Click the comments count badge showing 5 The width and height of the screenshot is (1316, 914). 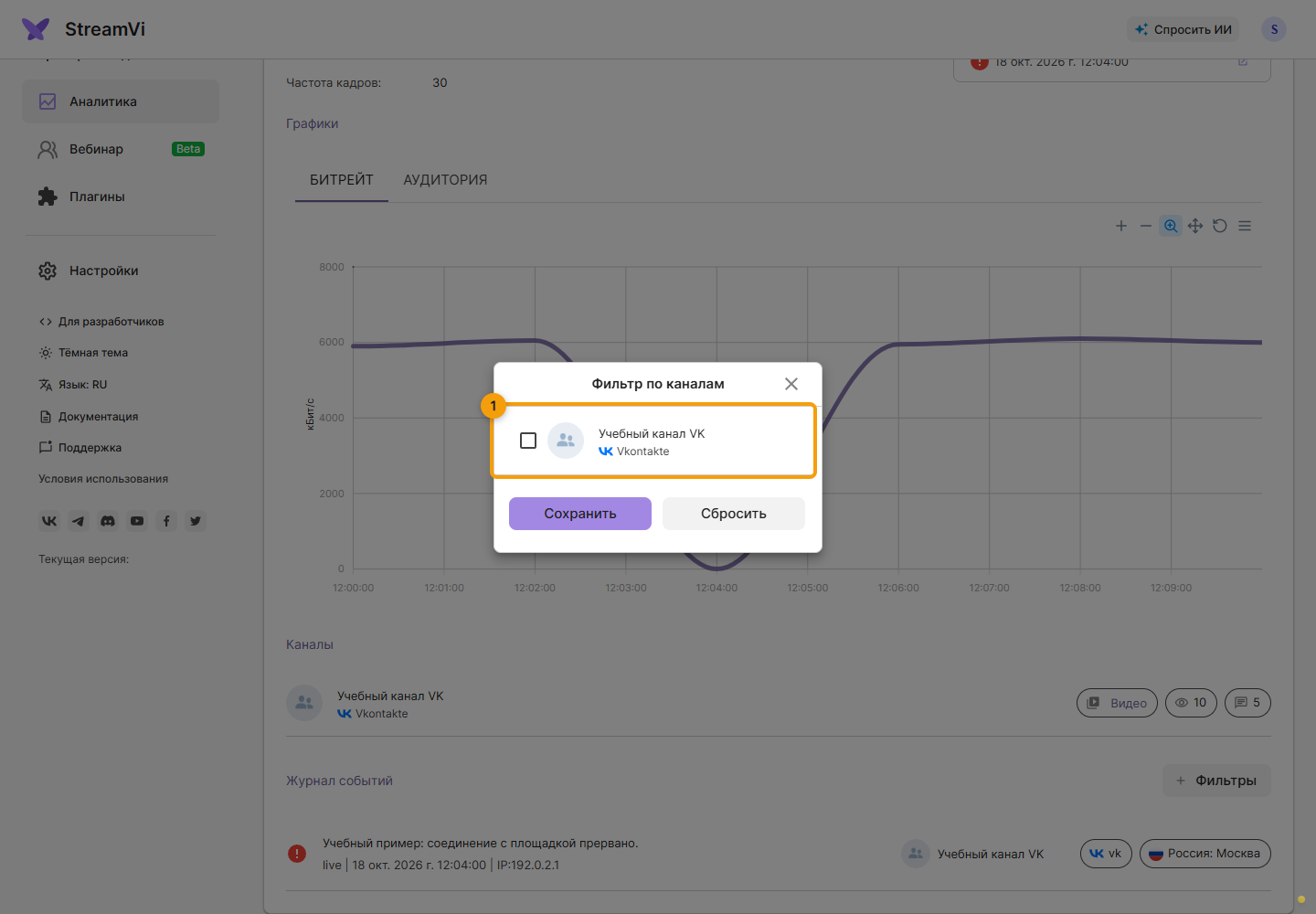(1247, 703)
